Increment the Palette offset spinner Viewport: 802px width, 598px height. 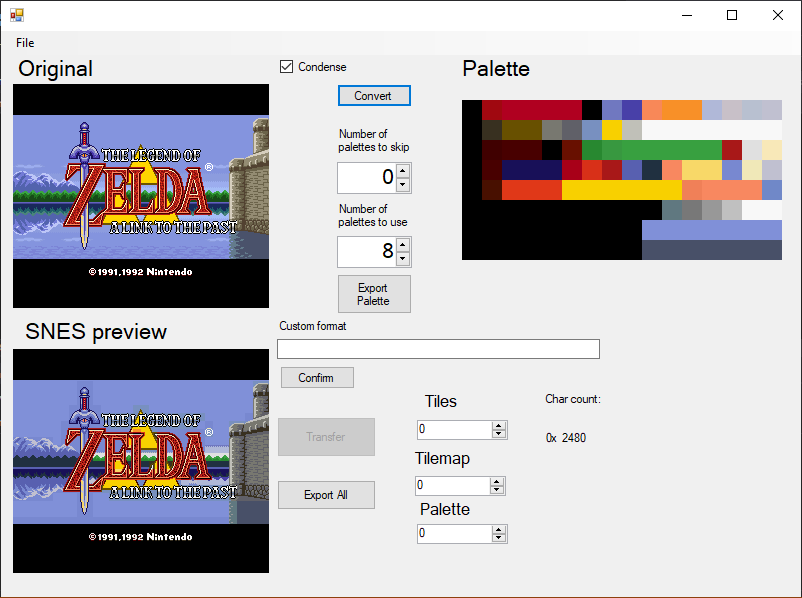498,529
